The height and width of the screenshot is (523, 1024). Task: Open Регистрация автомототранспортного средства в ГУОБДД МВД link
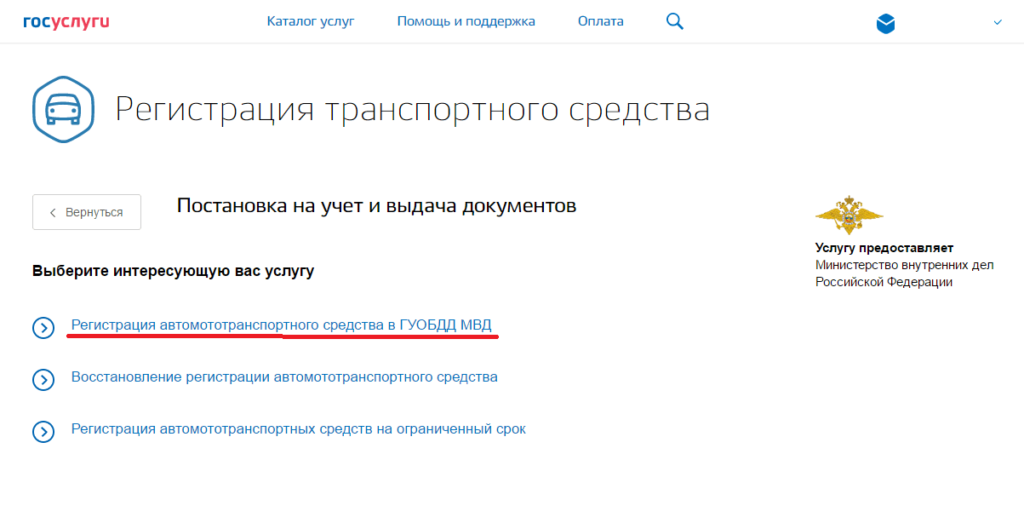(x=281, y=325)
